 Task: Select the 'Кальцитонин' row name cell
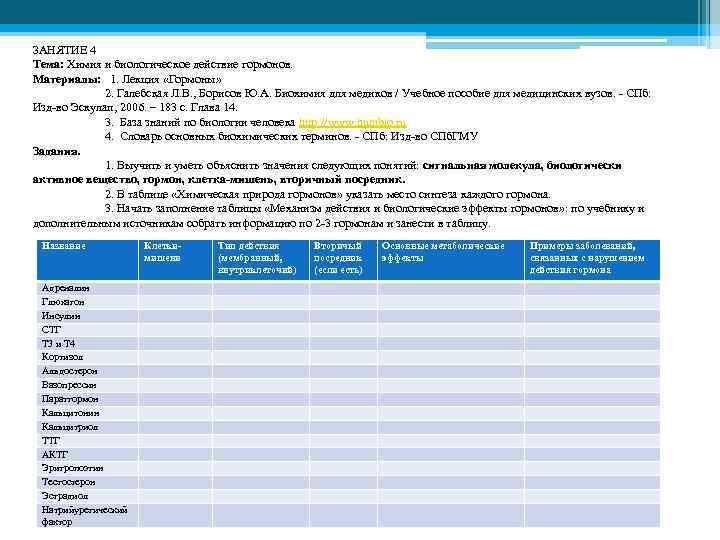(x=87, y=413)
